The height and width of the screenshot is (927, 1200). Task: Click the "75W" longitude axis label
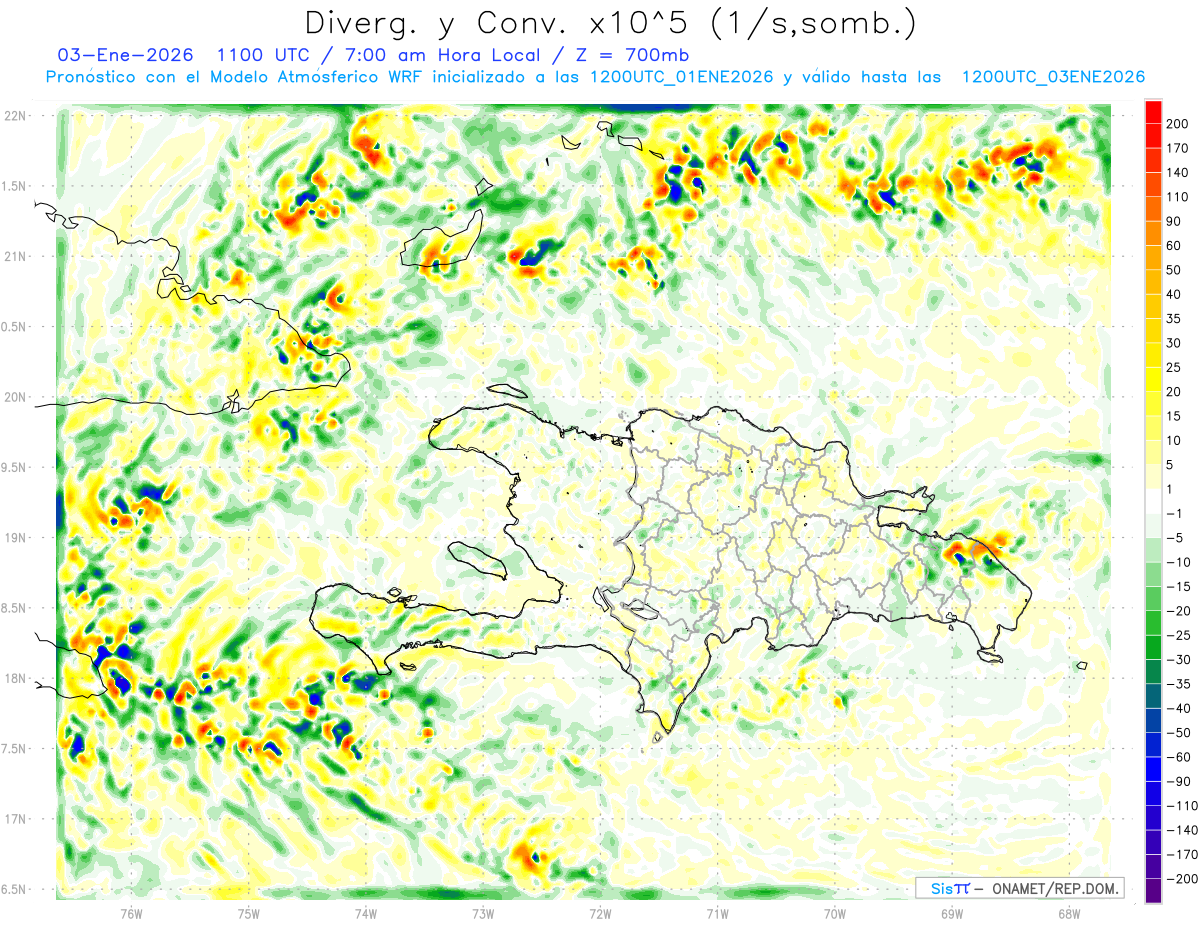pos(249,913)
